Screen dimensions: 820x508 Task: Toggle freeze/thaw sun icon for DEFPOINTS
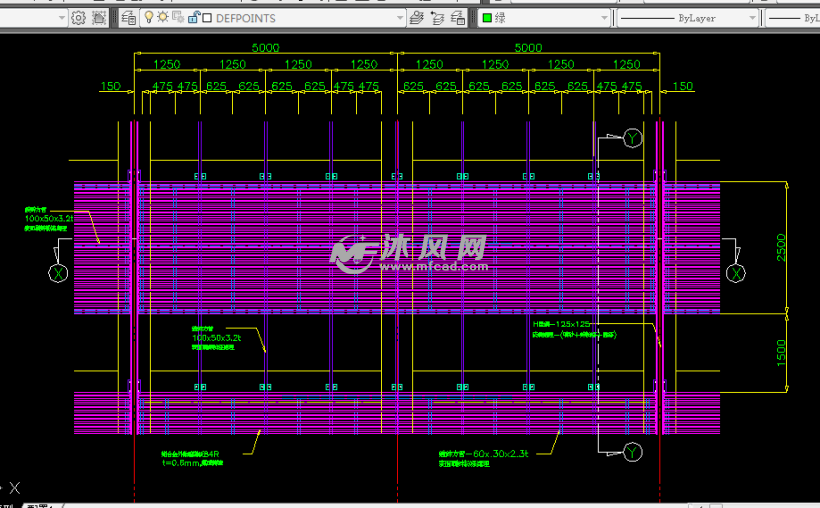[x=163, y=18]
